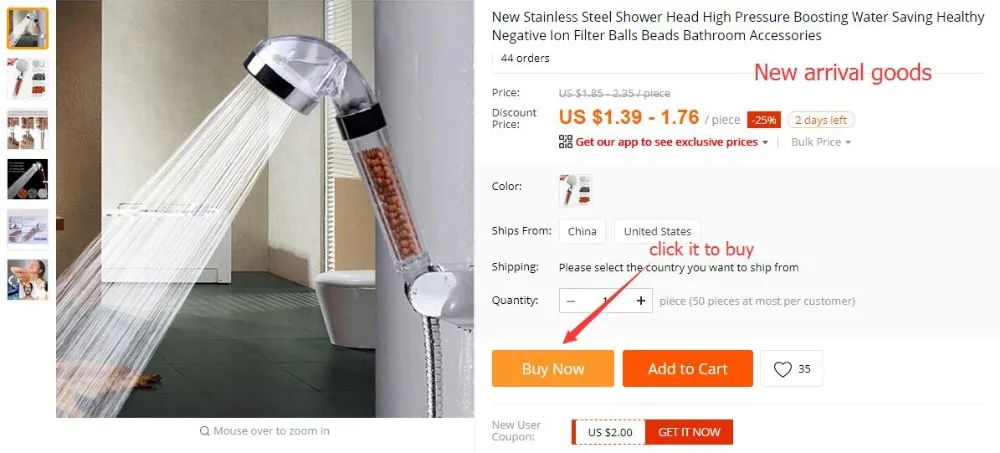Select the thumbnail showing people showering

pyautogui.click(x=27, y=279)
